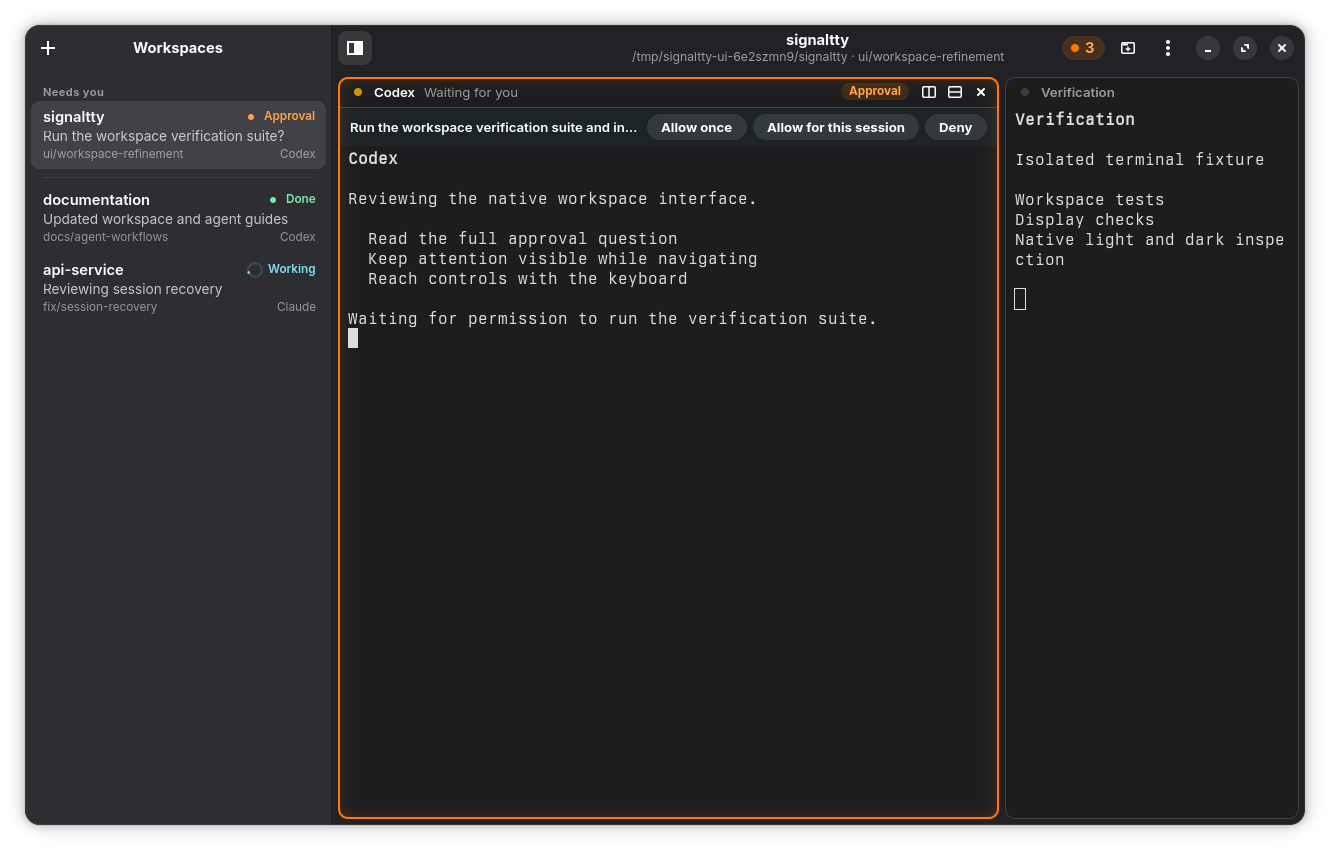
Task: Toggle the sidebar panel visibility
Action: [x=355, y=48]
